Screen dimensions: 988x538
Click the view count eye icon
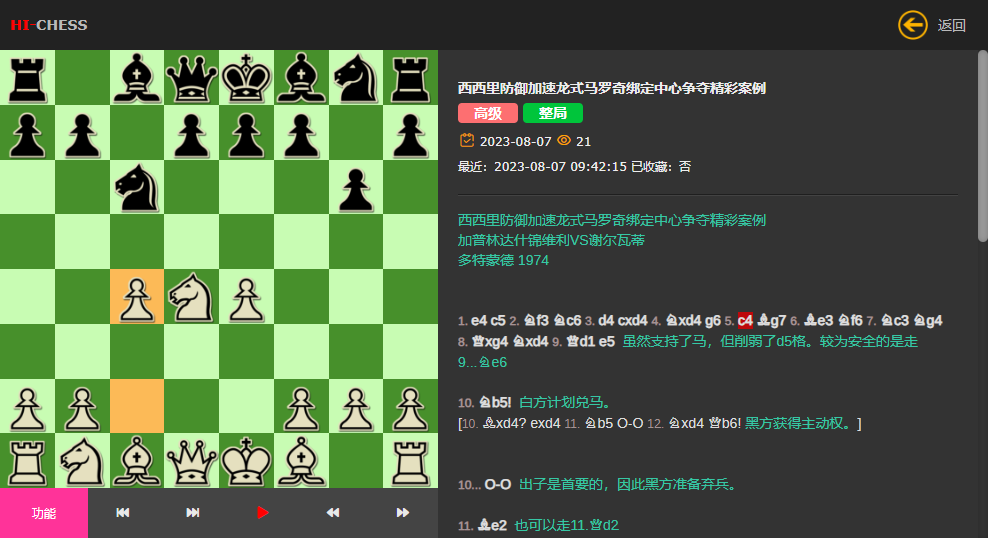pos(564,140)
